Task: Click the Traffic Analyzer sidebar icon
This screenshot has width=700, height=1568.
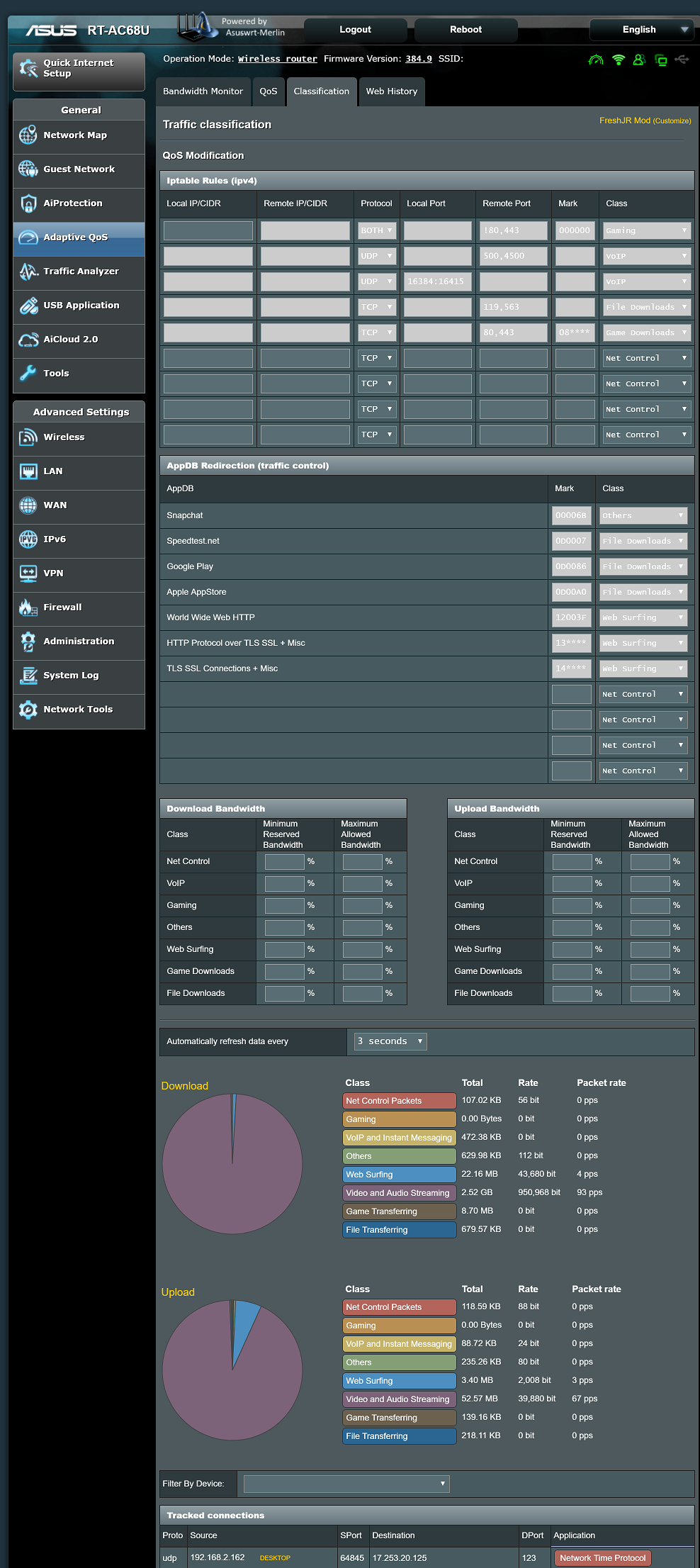Action: pyautogui.click(x=28, y=271)
